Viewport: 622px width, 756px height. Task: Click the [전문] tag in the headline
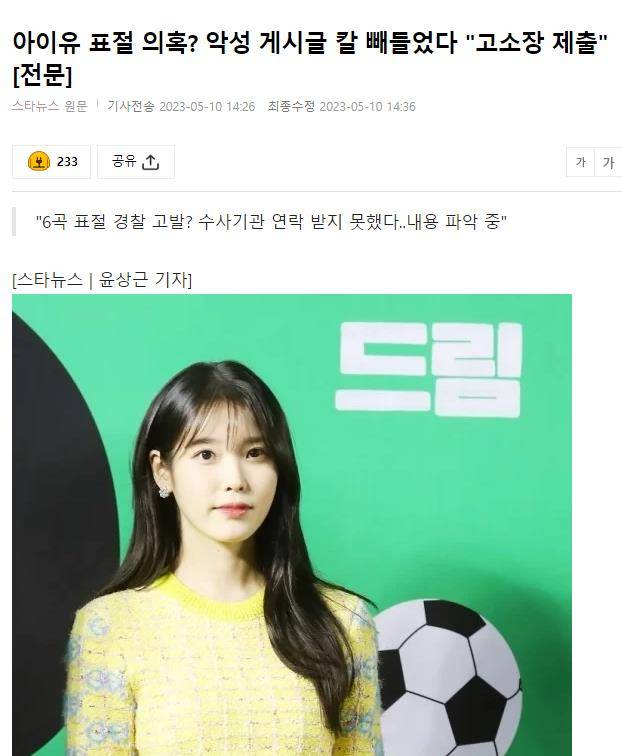pos(42,76)
